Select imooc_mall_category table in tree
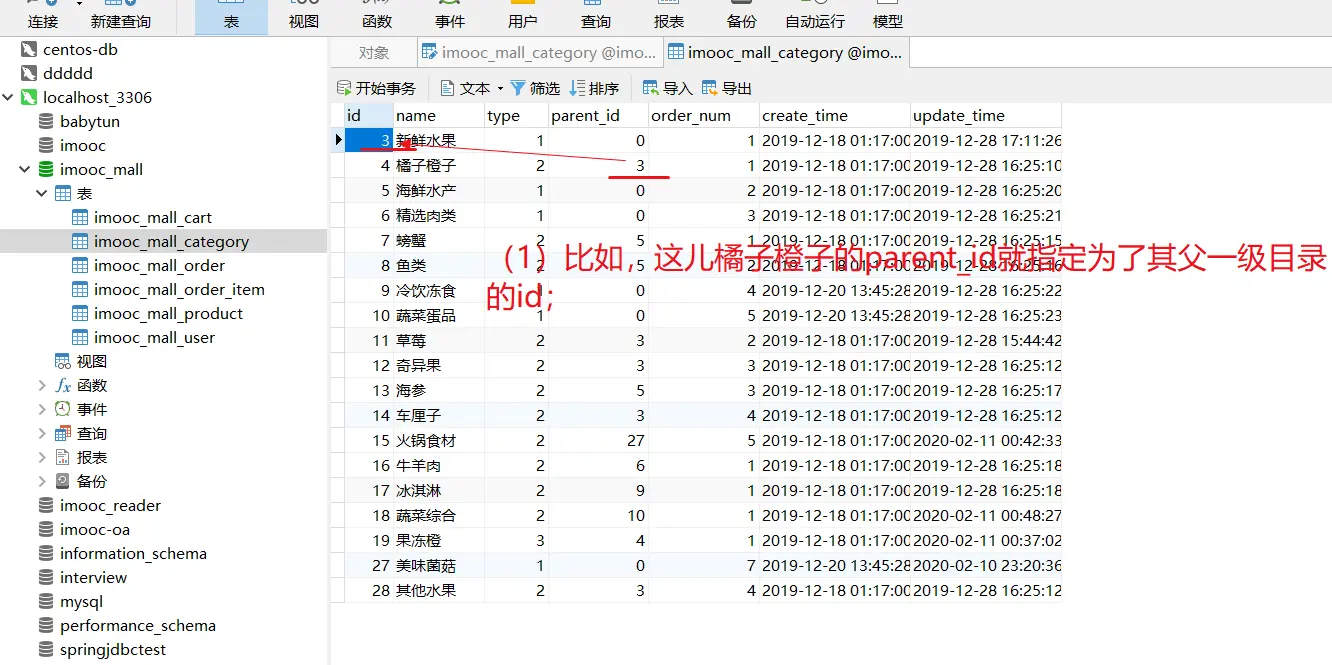 [x=171, y=241]
